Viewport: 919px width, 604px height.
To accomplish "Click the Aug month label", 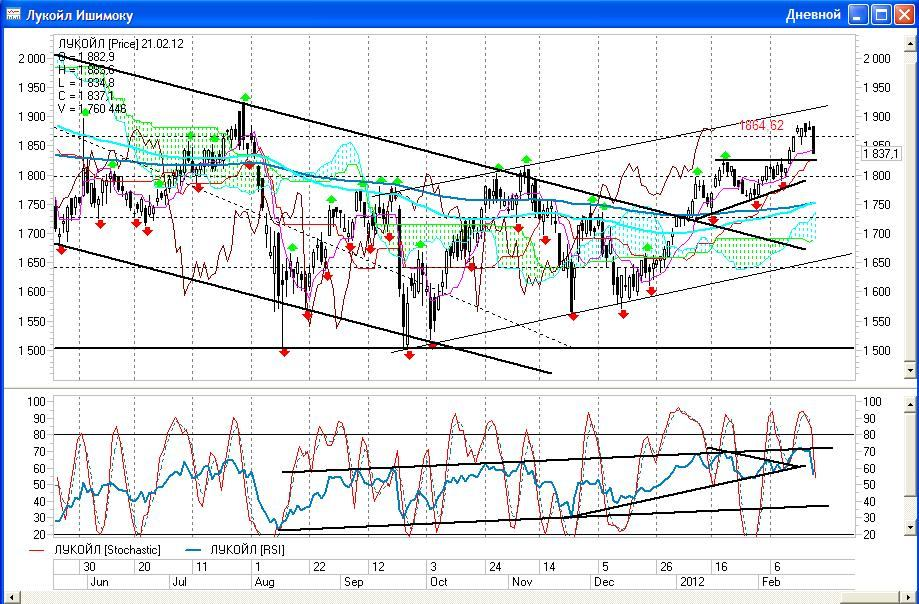I will (264, 582).
